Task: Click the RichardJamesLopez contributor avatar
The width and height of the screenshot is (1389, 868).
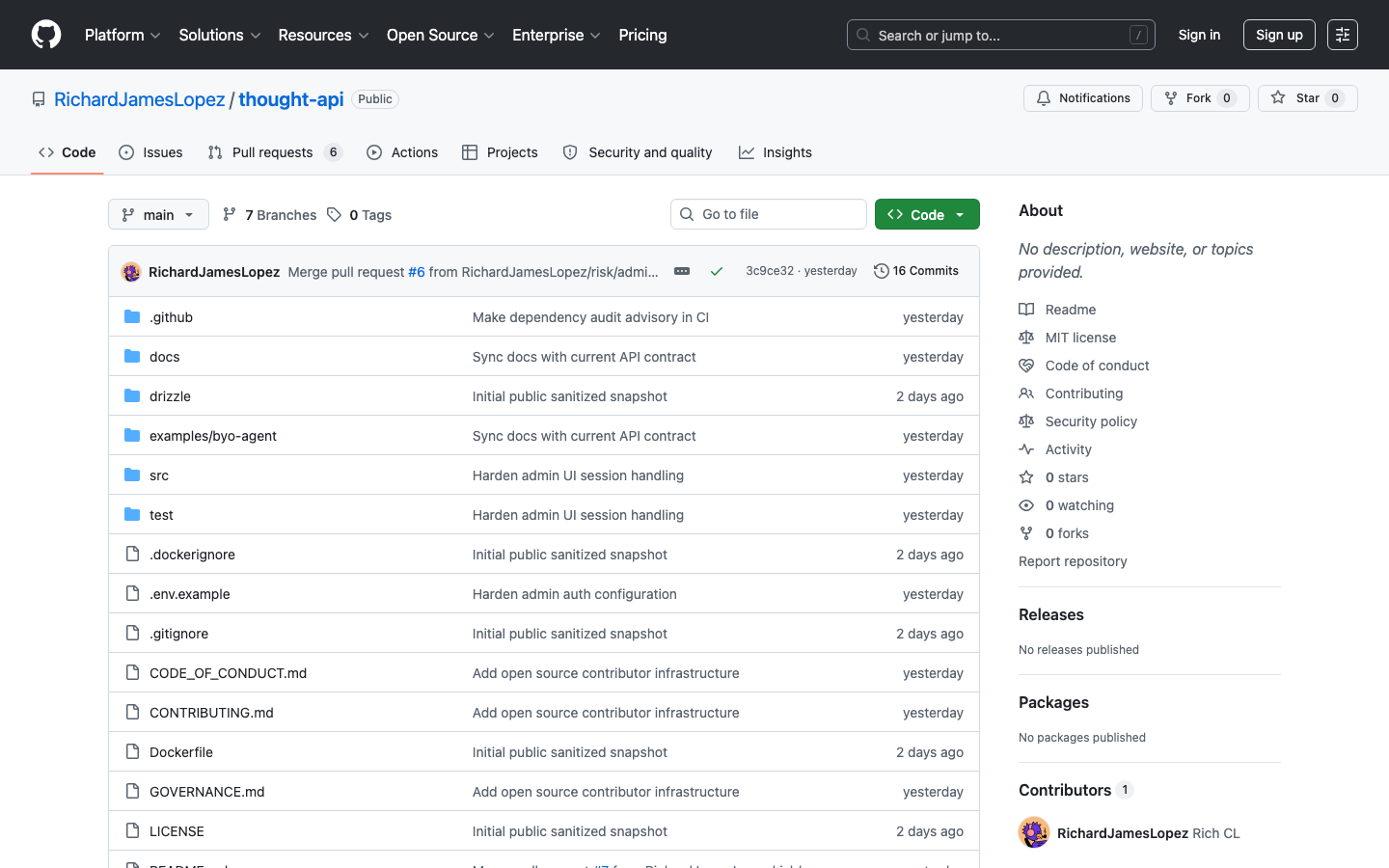Action: (1034, 832)
